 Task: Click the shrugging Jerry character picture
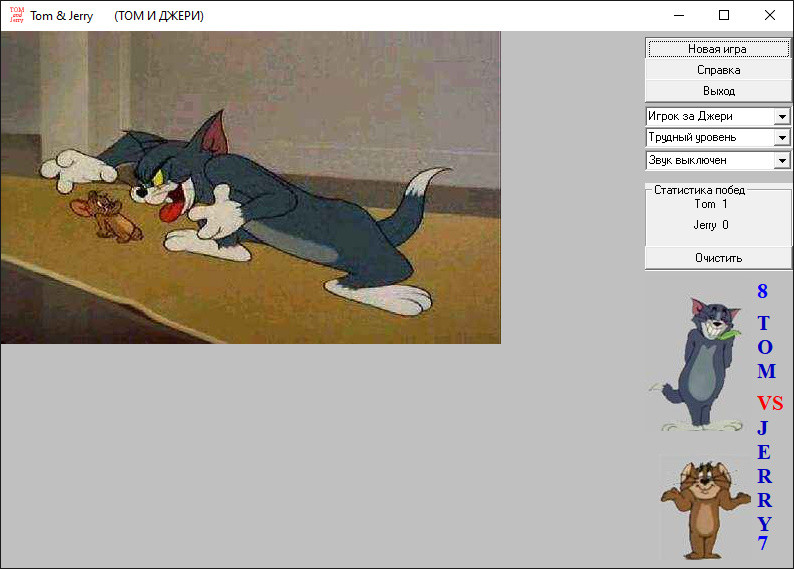point(705,508)
